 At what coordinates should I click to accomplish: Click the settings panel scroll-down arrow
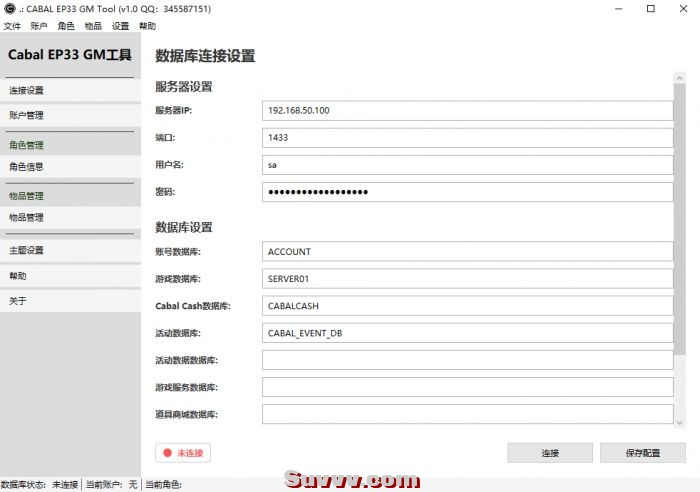tap(679, 422)
